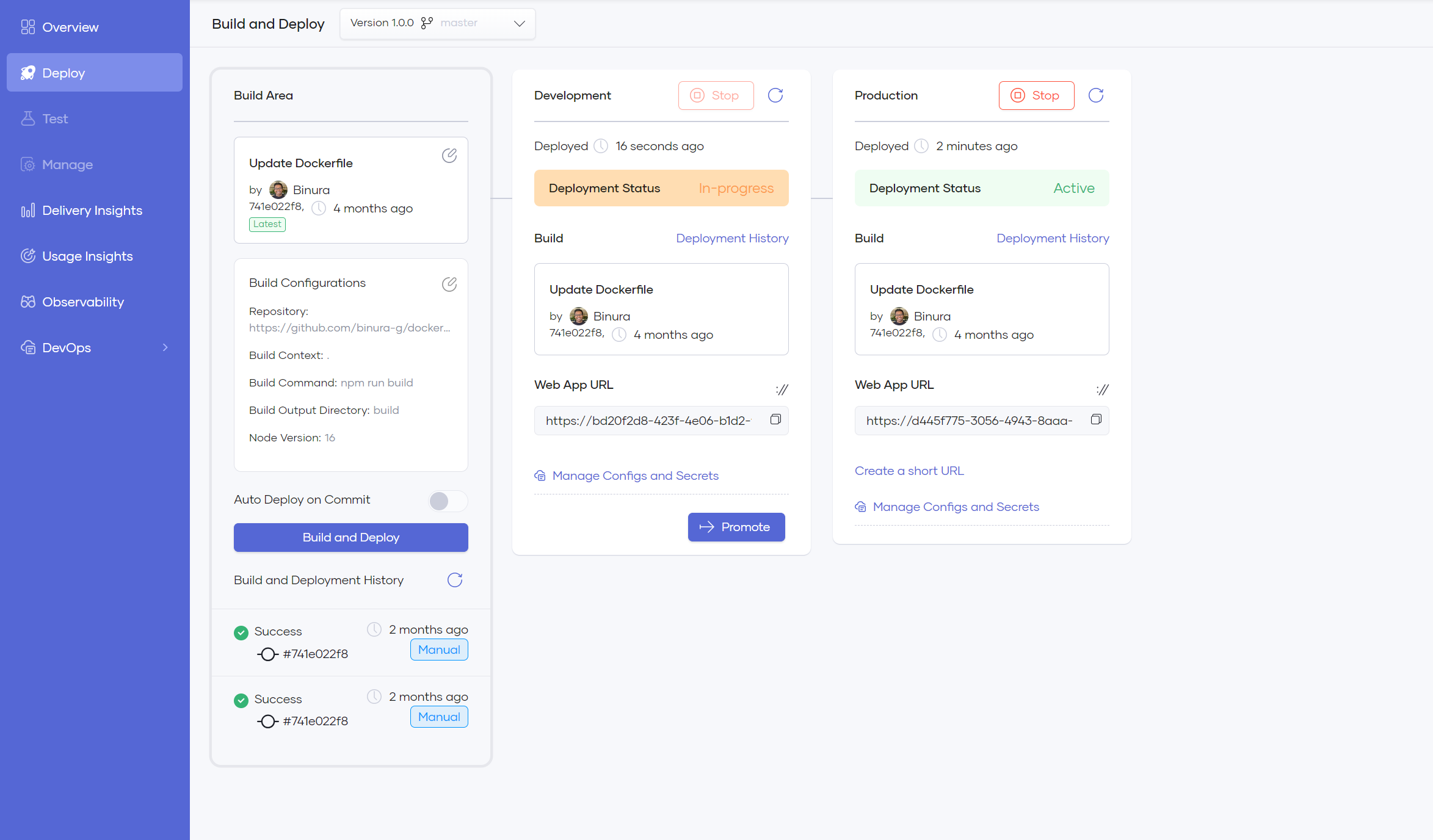Click the In-progress deployment status
Screen dimensions: 1433x840
coord(736,188)
